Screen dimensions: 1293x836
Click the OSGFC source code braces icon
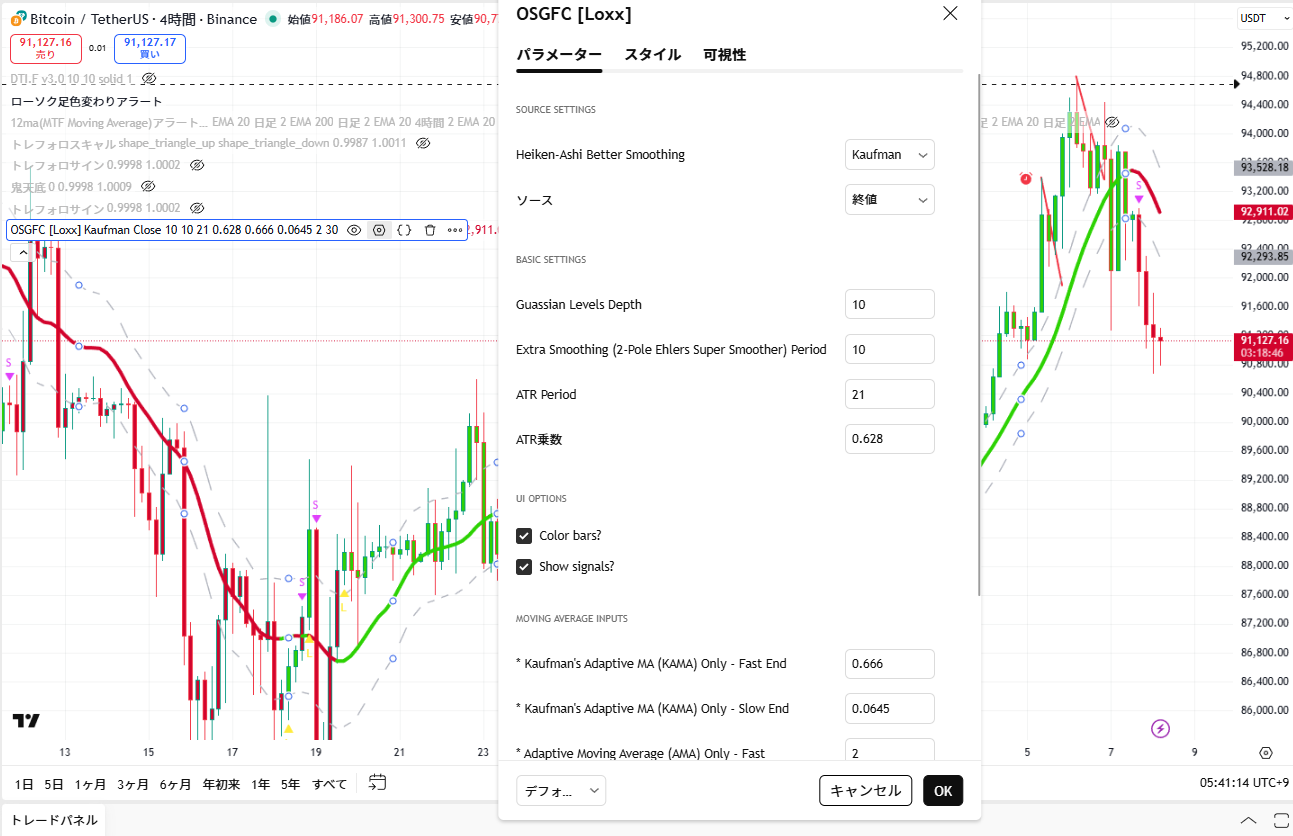click(x=404, y=230)
